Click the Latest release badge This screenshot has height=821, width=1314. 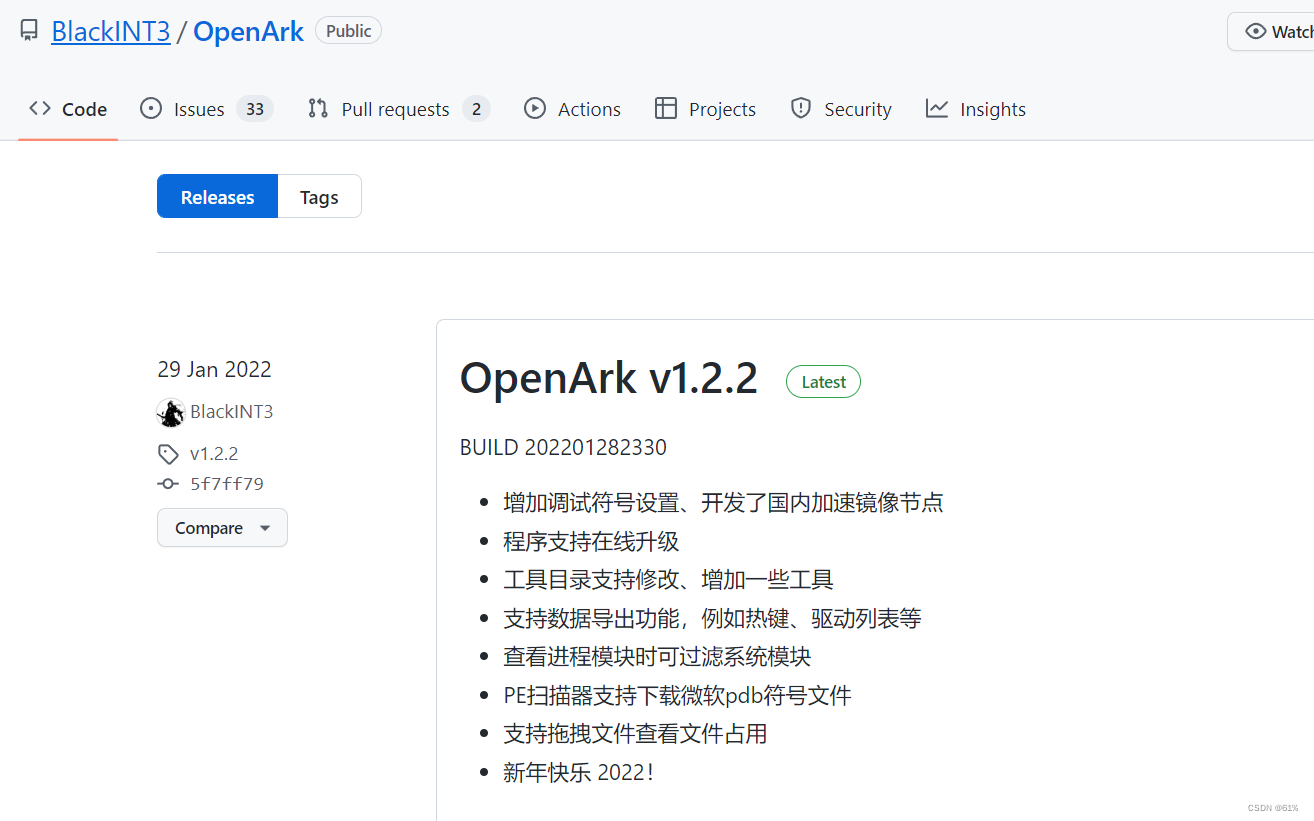[x=823, y=382]
